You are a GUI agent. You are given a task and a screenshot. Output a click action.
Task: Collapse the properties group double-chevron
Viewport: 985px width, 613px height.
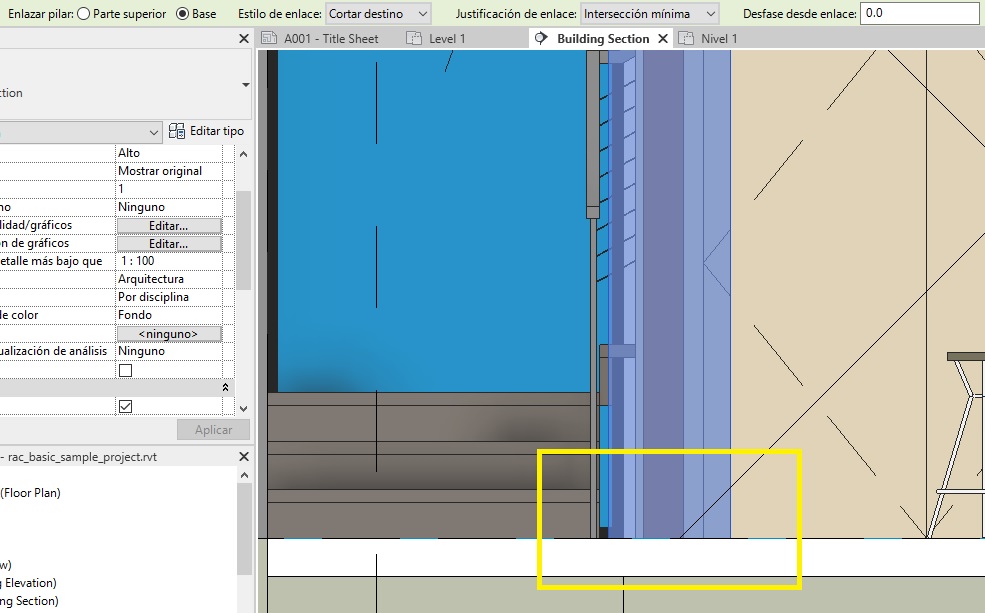pos(225,387)
